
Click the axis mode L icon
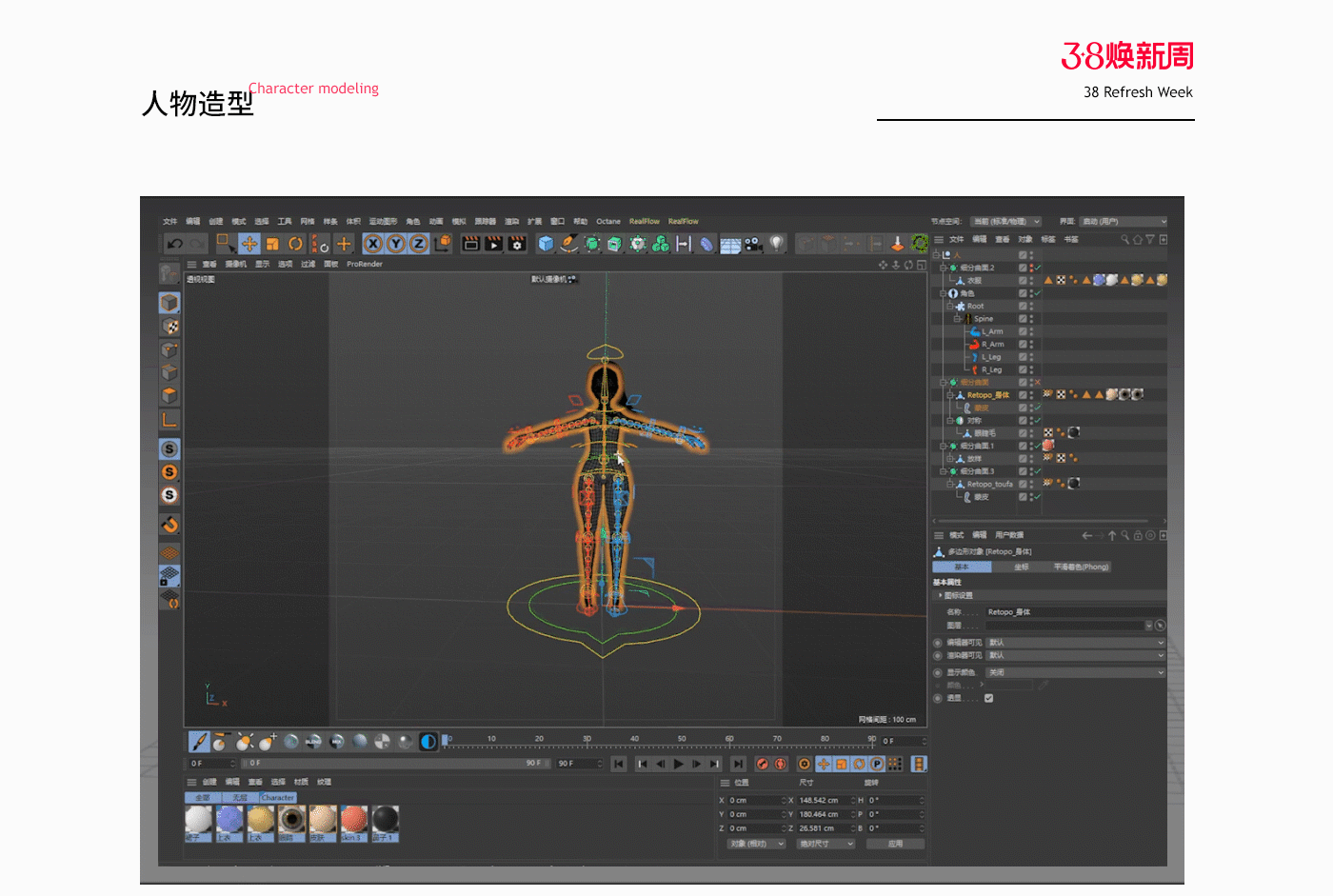click(169, 419)
